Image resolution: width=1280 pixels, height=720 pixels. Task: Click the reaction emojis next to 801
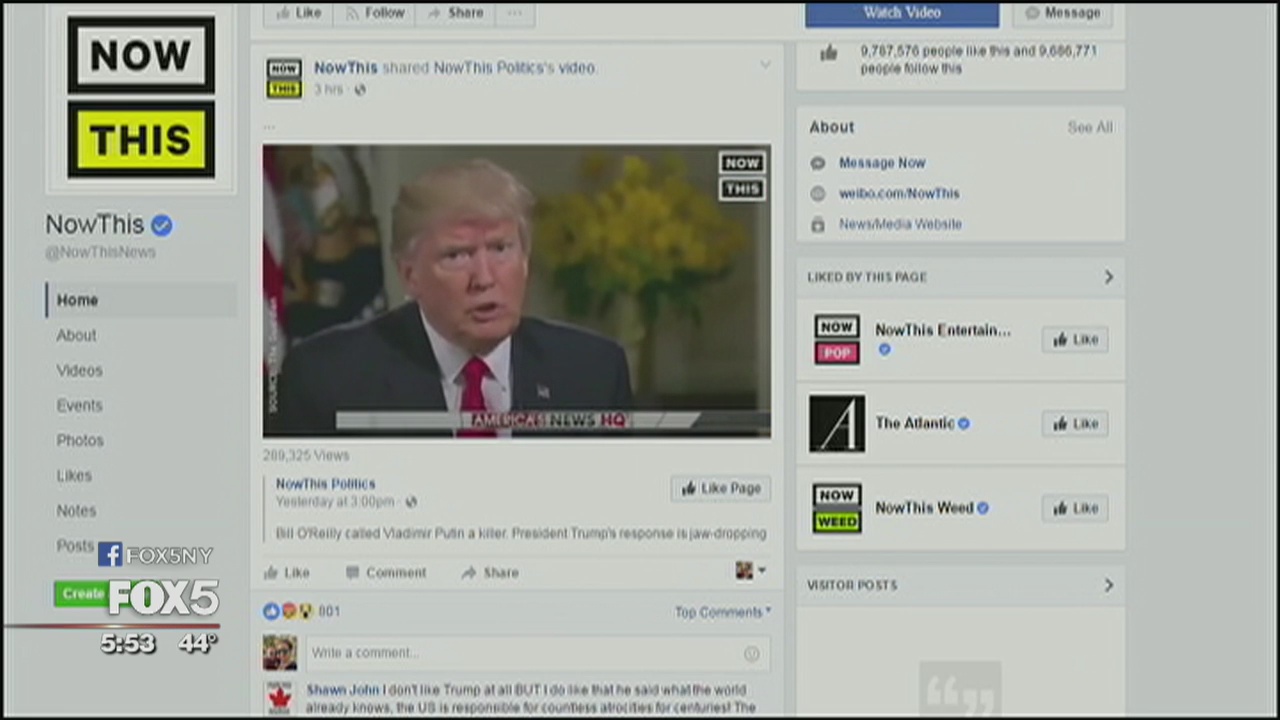point(288,611)
